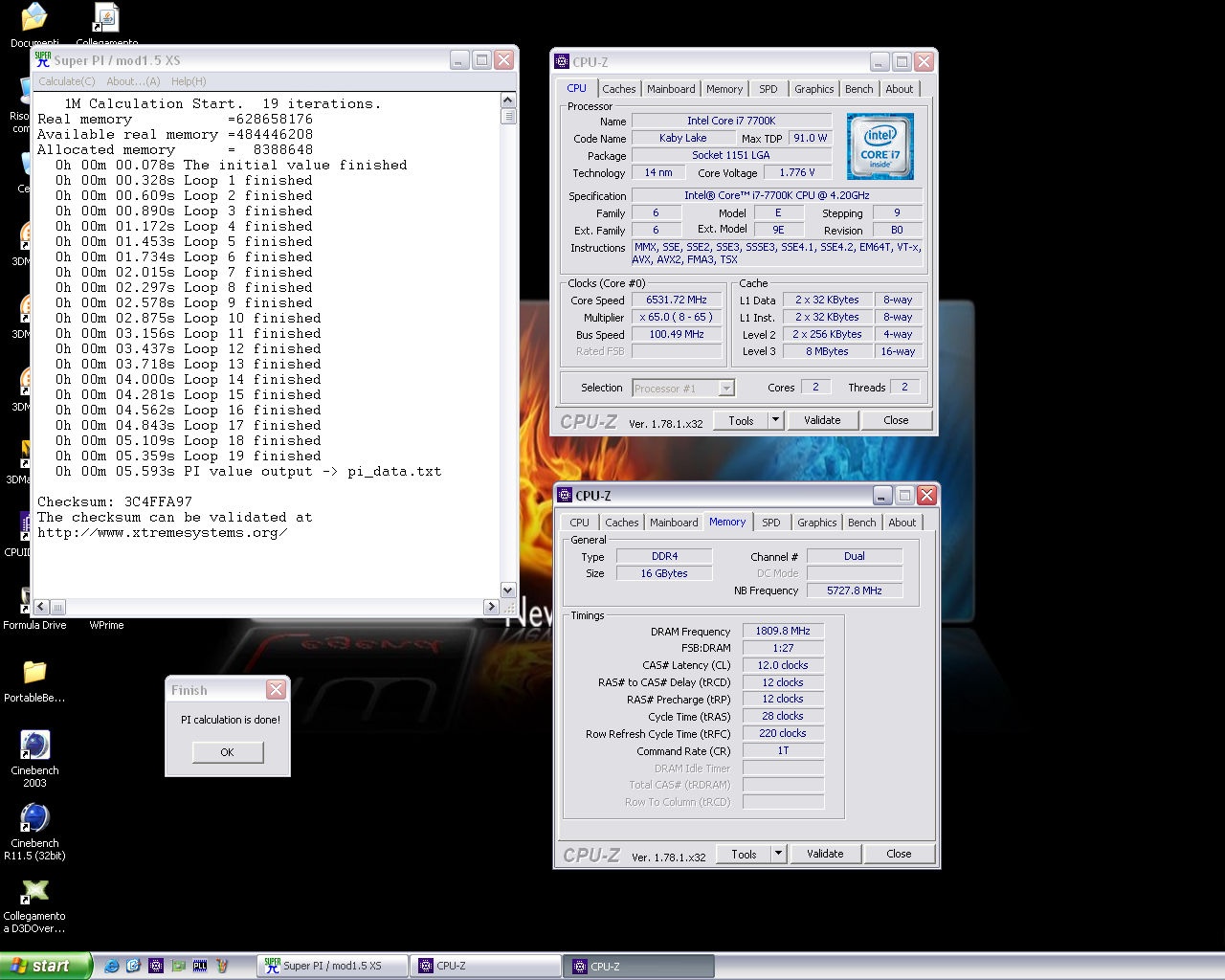1225x980 pixels.
Task: Click Super PI vertical scrollbar down arrow
Action: [x=508, y=590]
